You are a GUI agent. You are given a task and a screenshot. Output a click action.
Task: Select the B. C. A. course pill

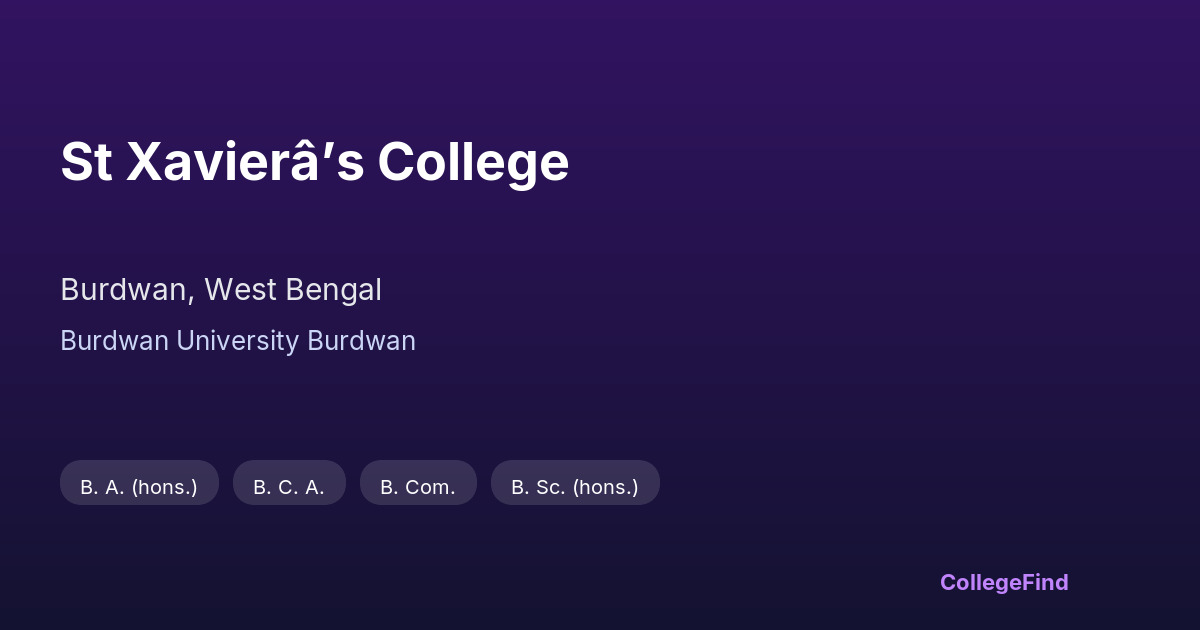[289, 487]
